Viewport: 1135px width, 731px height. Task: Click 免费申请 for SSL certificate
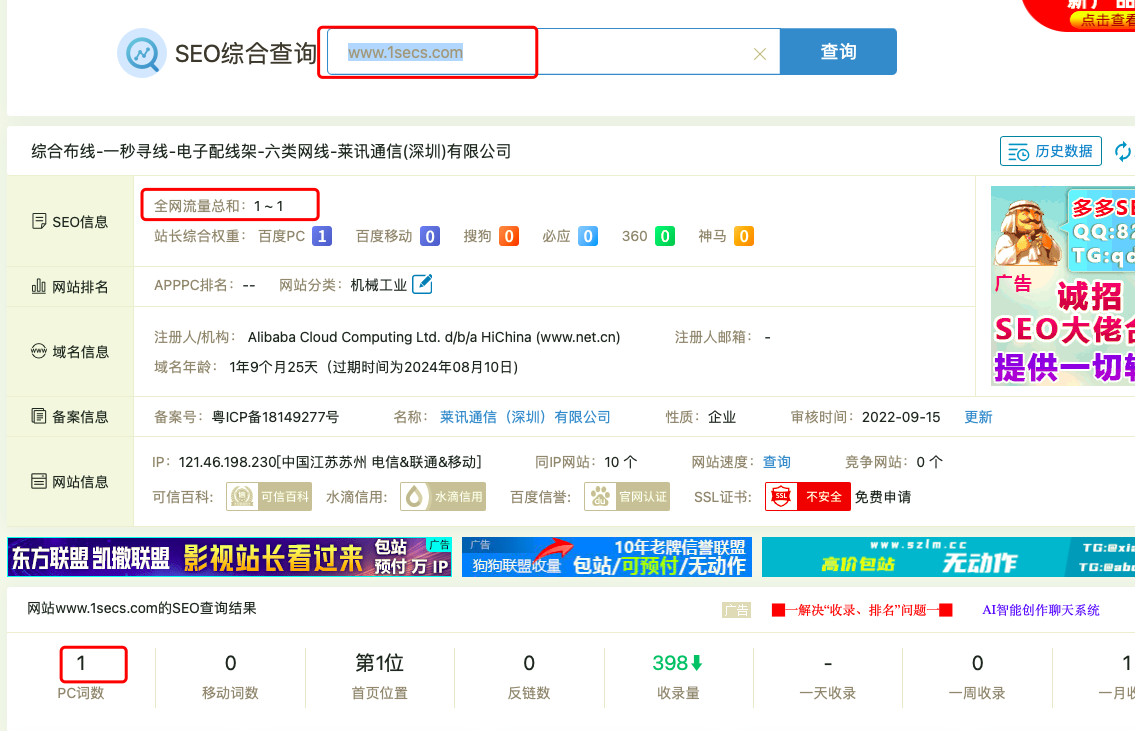pos(882,497)
